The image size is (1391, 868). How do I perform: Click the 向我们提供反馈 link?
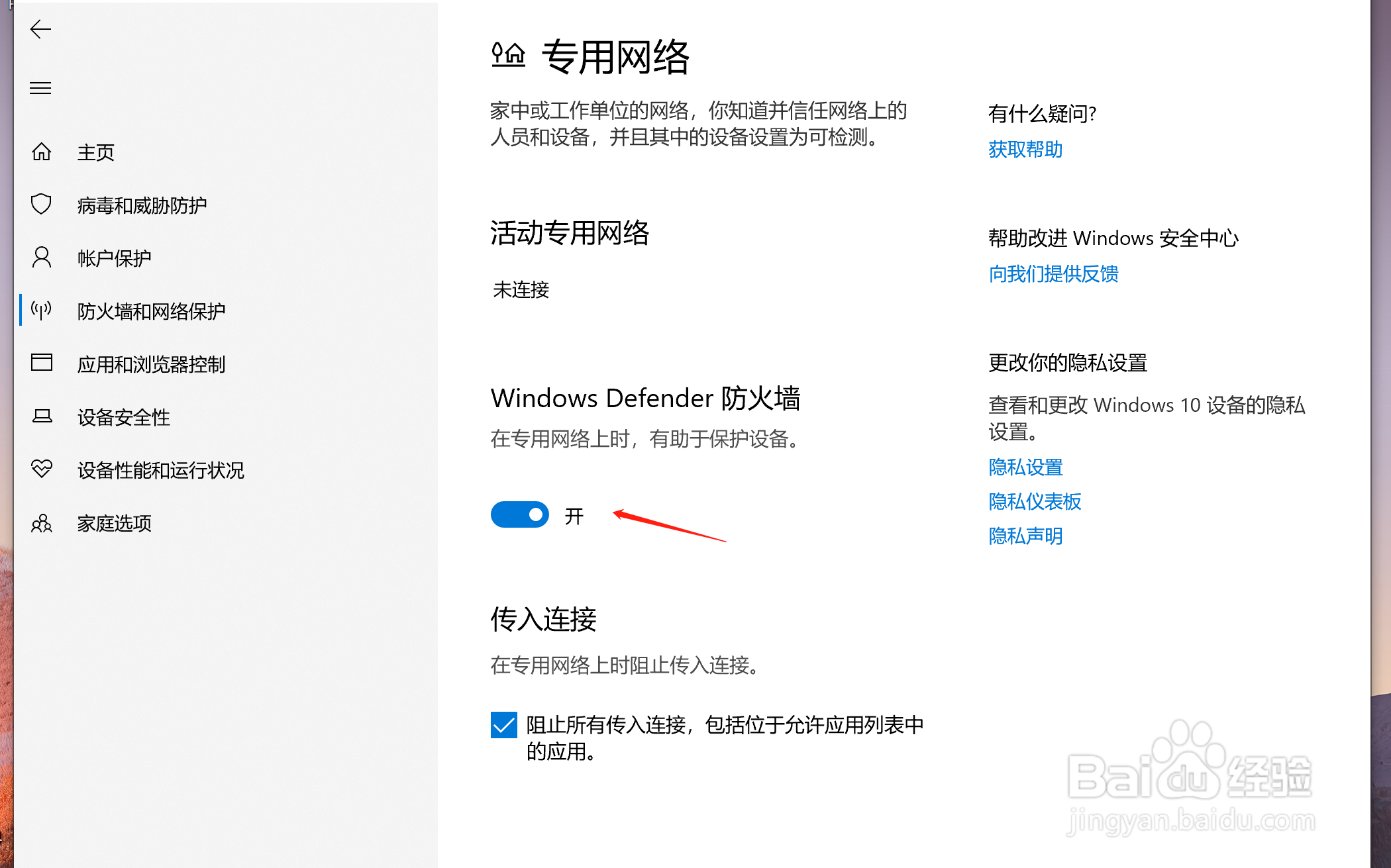pos(1053,274)
